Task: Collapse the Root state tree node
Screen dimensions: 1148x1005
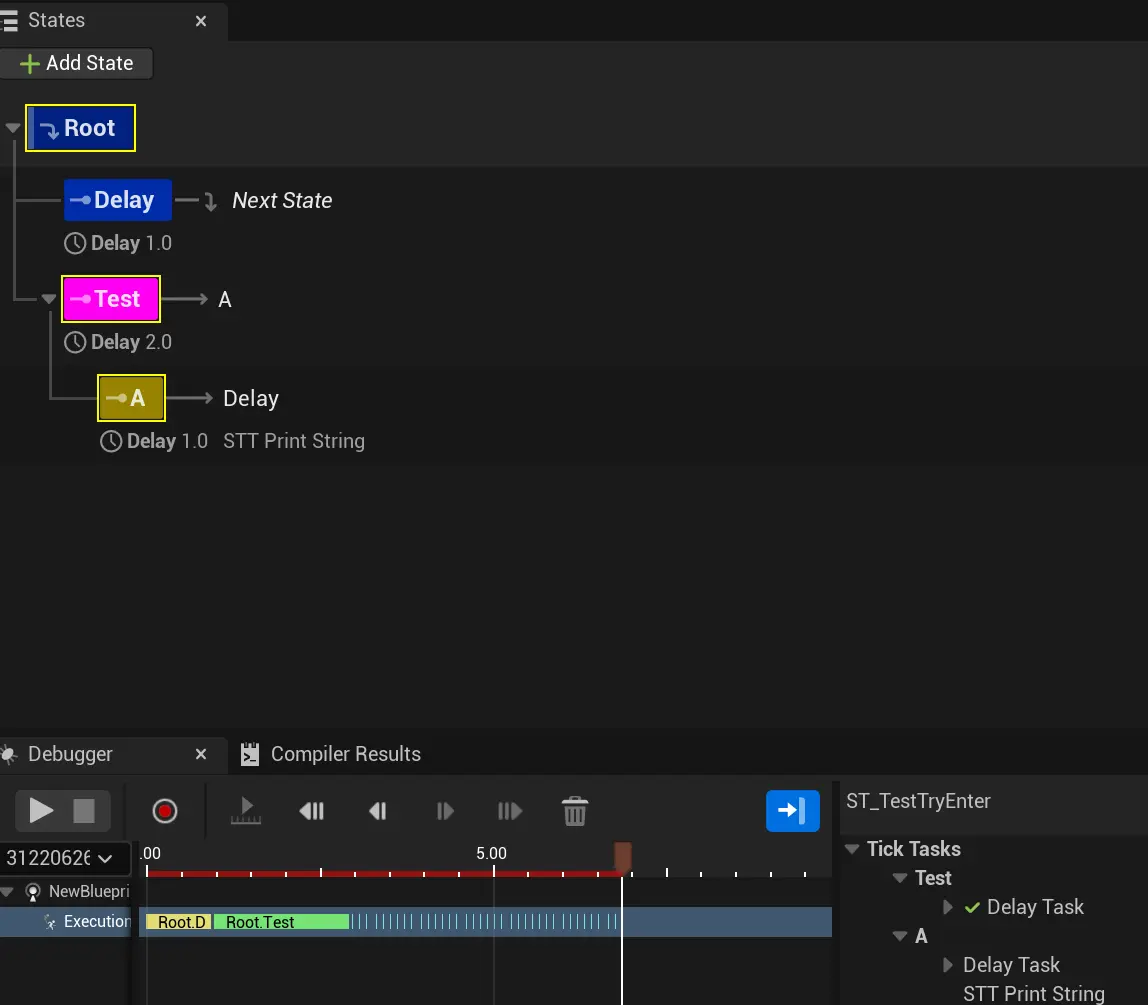Action: 13,128
